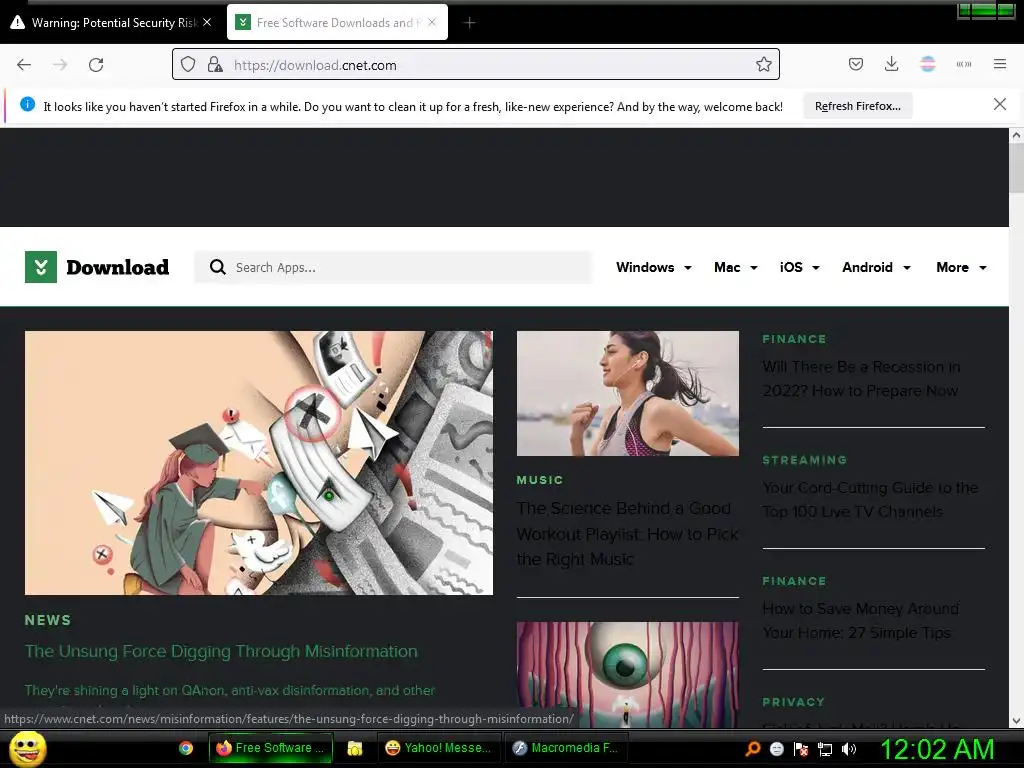Open The Unsung Force Digging Through Misinformation article
Image resolution: width=1024 pixels, height=768 pixels.
pos(221,651)
